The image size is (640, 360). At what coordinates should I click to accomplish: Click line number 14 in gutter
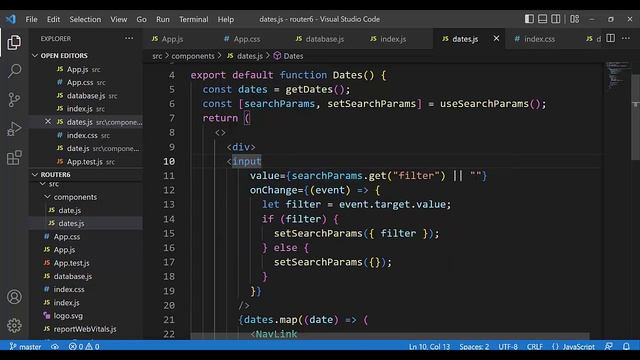click(x=169, y=219)
